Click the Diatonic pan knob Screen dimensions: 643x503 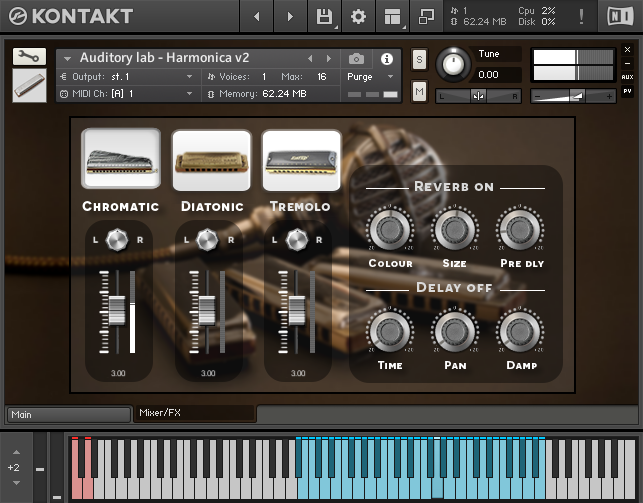tap(207, 240)
